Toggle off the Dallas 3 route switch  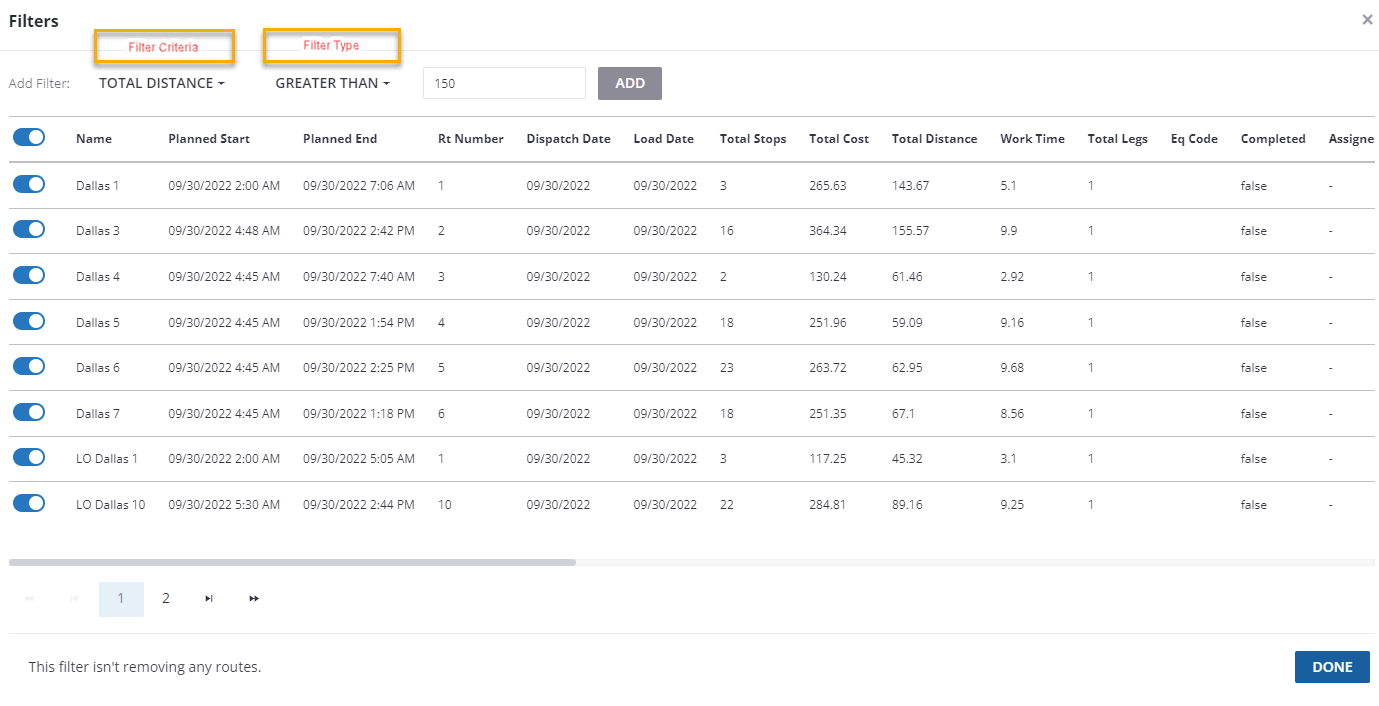coord(29,229)
